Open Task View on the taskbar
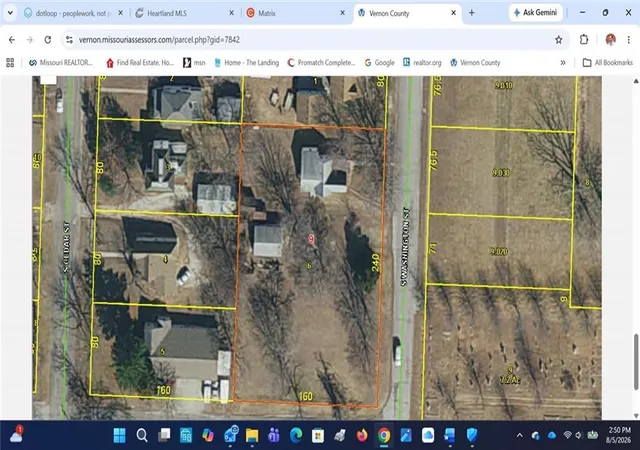The width and height of the screenshot is (640, 450). (x=164, y=435)
